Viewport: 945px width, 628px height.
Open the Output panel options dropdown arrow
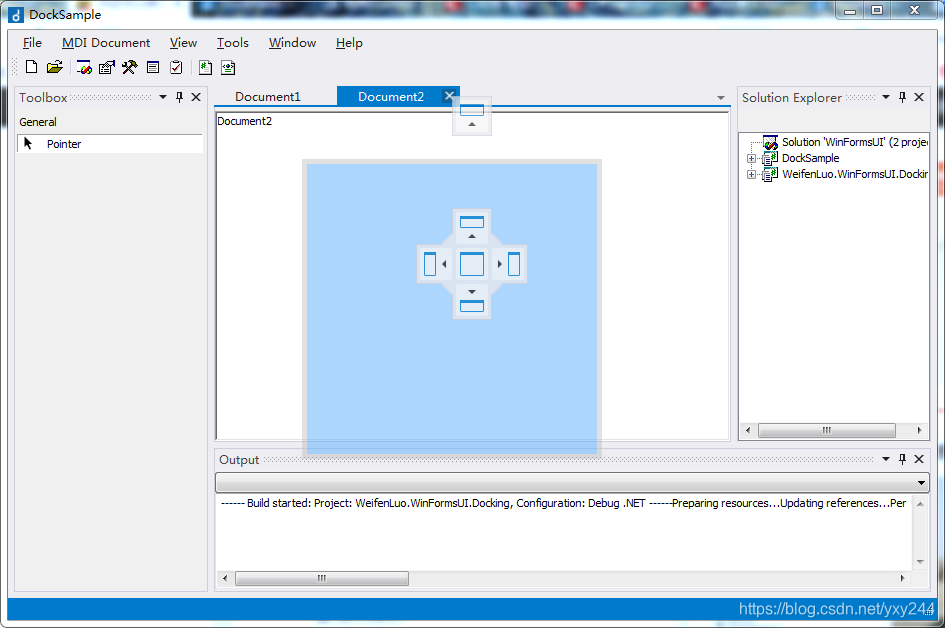point(886,459)
